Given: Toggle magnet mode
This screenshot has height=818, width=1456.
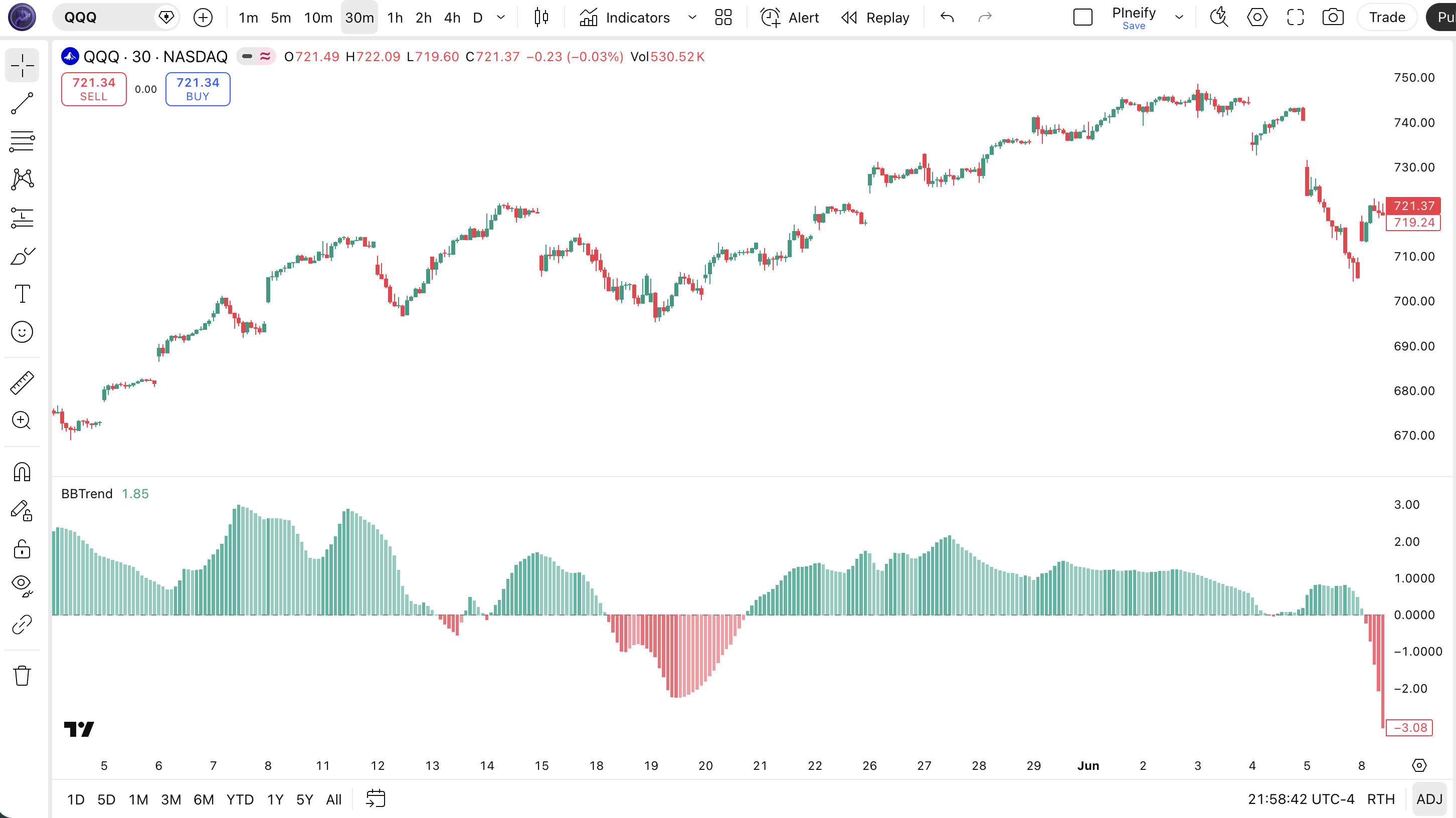Looking at the screenshot, I should click(22, 472).
